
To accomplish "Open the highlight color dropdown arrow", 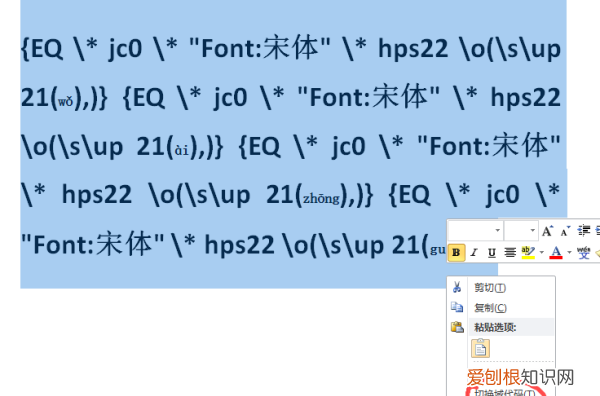I will tap(541, 253).
